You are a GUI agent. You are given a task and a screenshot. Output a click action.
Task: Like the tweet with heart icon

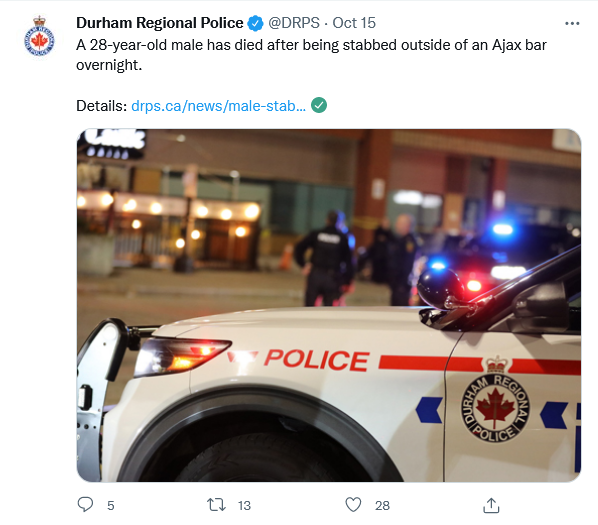tap(353, 505)
